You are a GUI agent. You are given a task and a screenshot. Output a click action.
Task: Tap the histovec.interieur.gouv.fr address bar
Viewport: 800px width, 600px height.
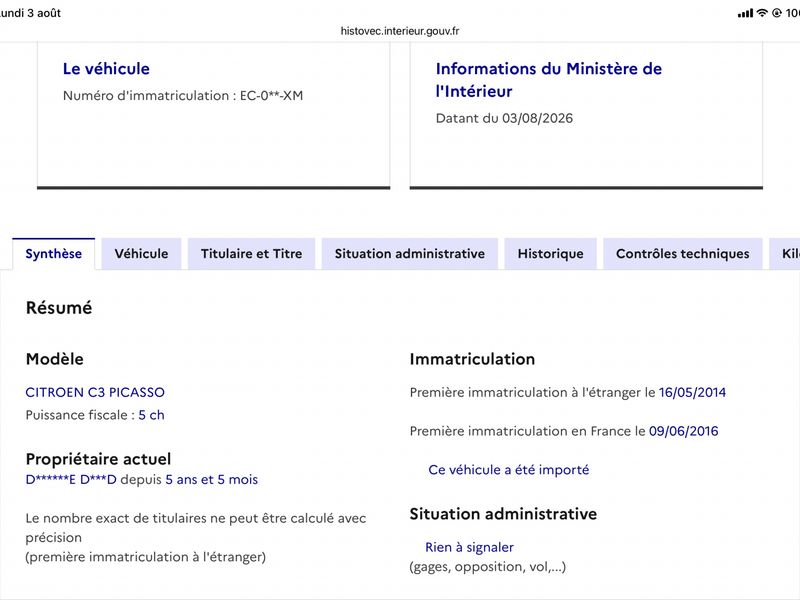click(x=400, y=31)
